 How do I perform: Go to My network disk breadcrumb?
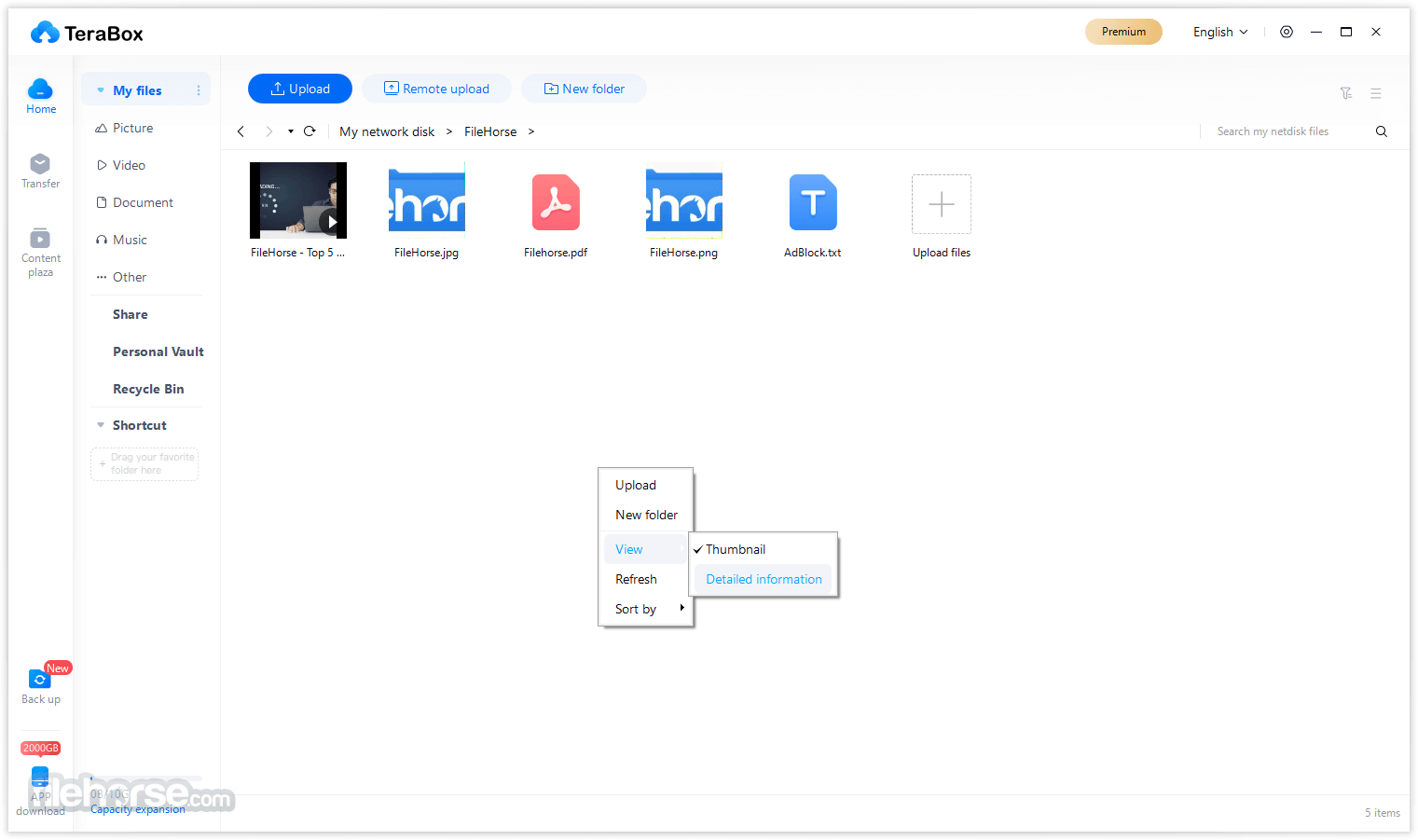click(x=387, y=131)
